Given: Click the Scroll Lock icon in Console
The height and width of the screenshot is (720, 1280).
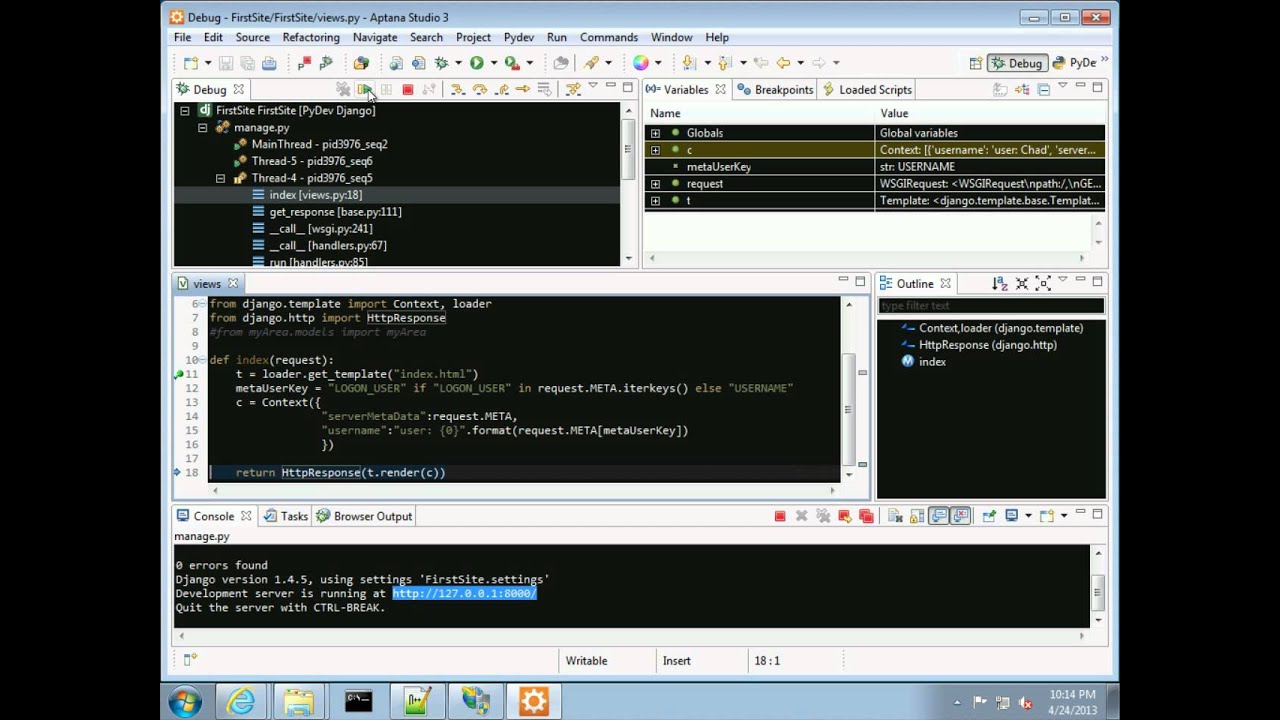Looking at the screenshot, I should click(x=917, y=516).
